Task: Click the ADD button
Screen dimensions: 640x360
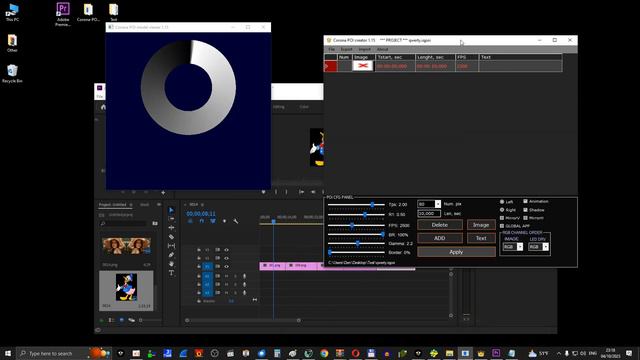Action: [x=440, y=238]
